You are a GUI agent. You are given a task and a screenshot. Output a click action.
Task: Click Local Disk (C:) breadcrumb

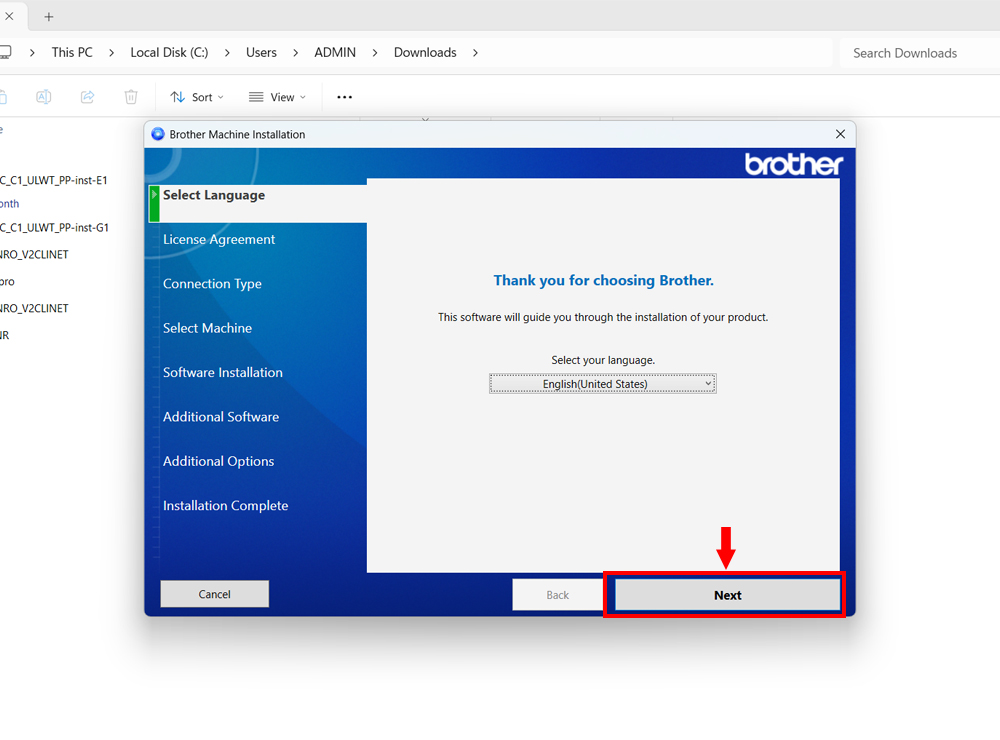169,52
